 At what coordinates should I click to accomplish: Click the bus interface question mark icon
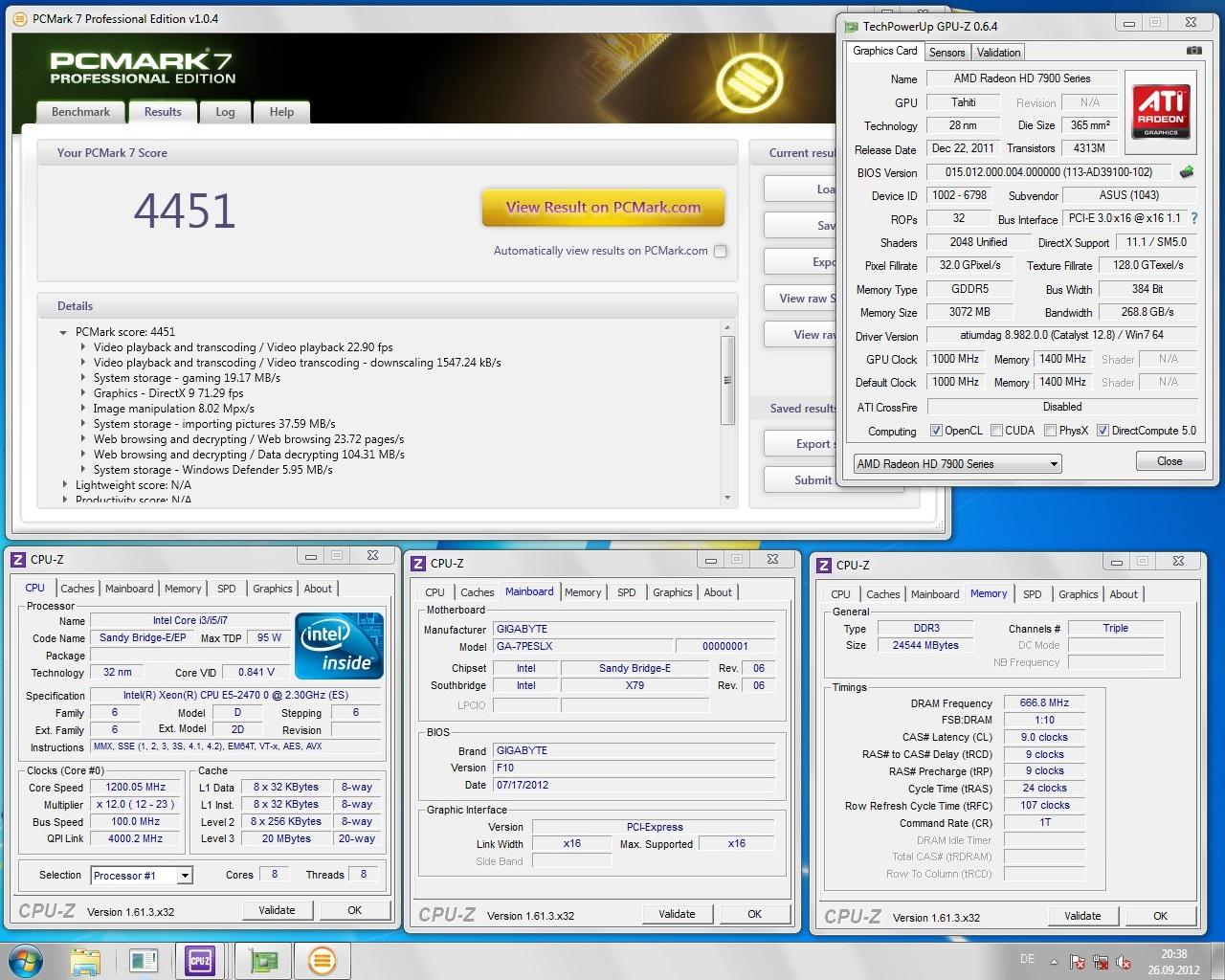(x=1194, y=218)
